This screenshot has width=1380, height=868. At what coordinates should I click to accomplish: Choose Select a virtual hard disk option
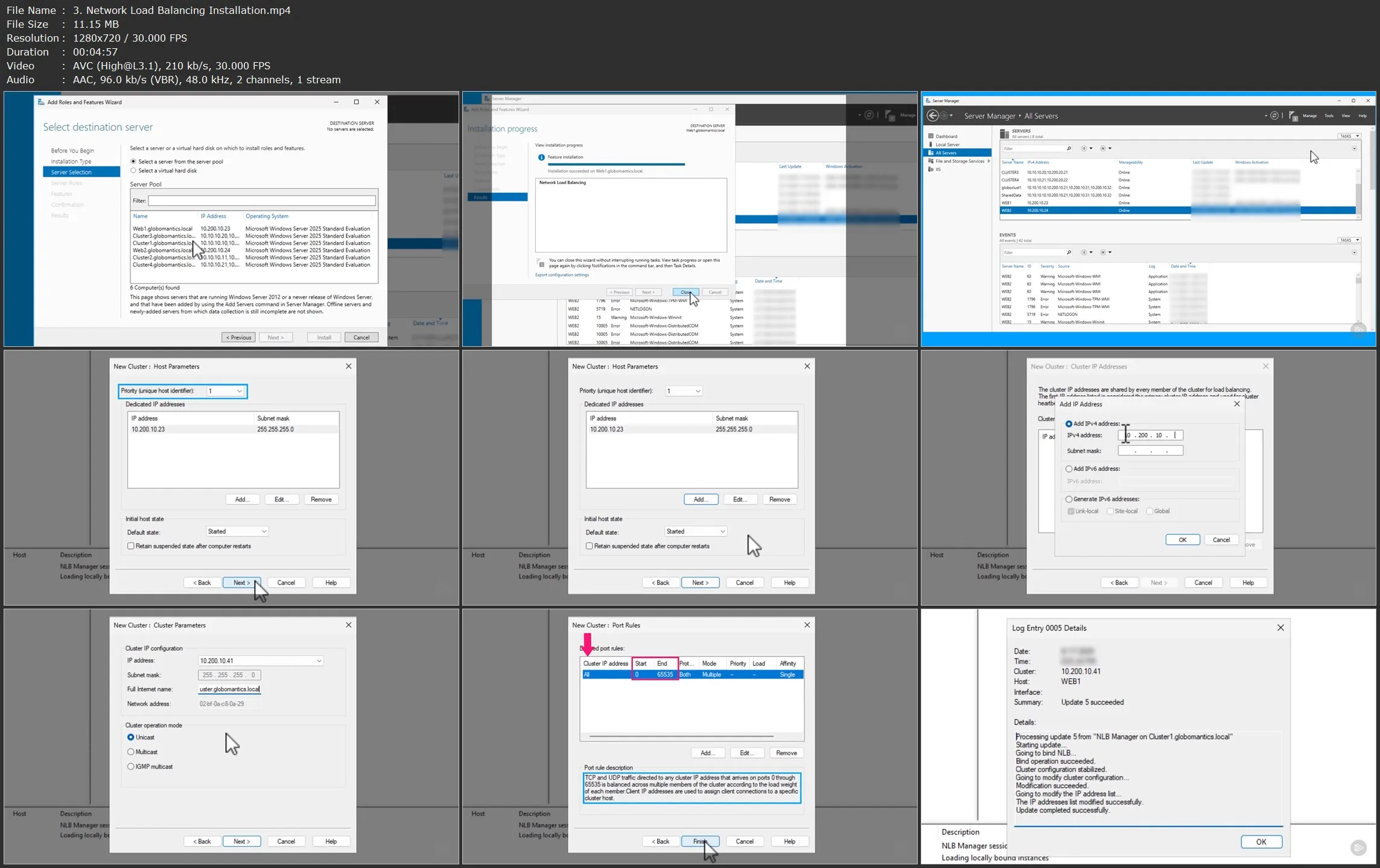pos(133,171)
